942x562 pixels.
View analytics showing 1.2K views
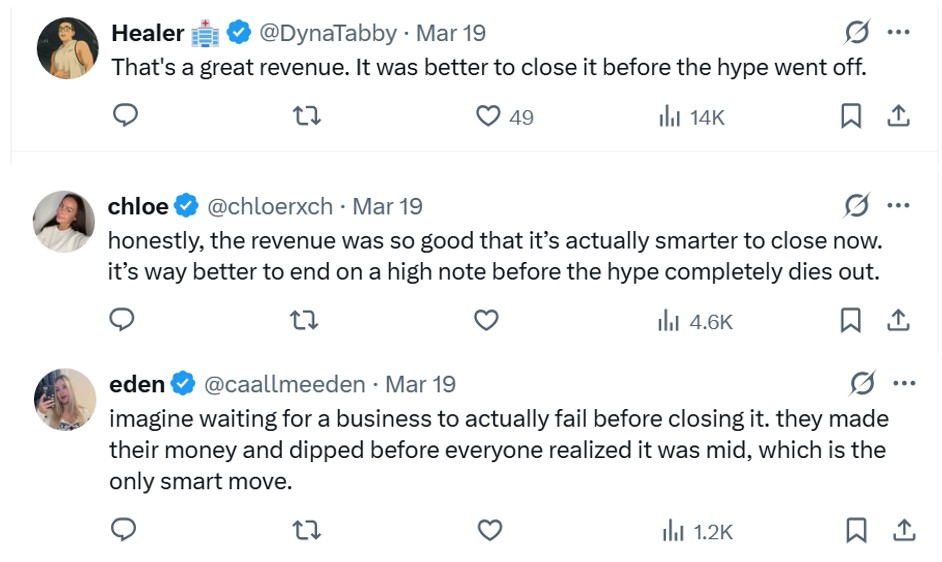pyautogui.click(x=697, y=531)
